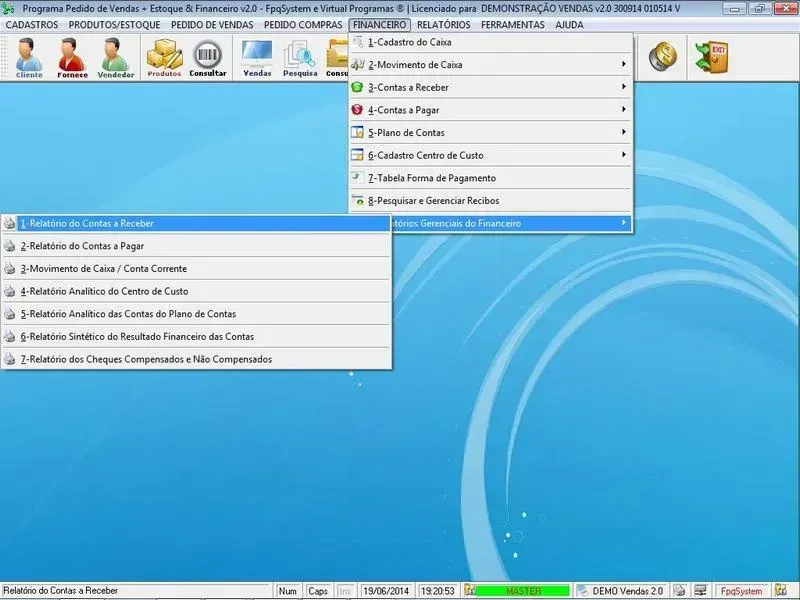This screenshot has width=800, height=600.
Task: Open the Produtos boxes icon
Action: 164,57
